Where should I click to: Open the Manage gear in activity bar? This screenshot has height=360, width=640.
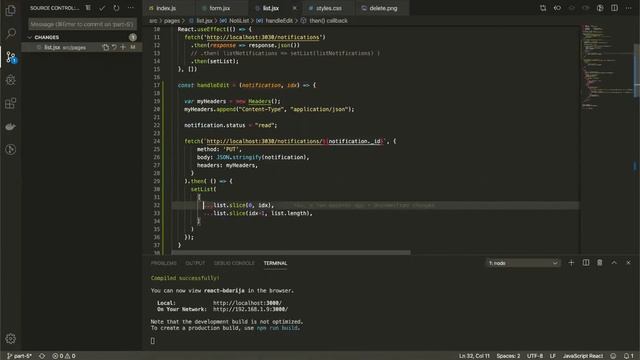pos(11,338)
